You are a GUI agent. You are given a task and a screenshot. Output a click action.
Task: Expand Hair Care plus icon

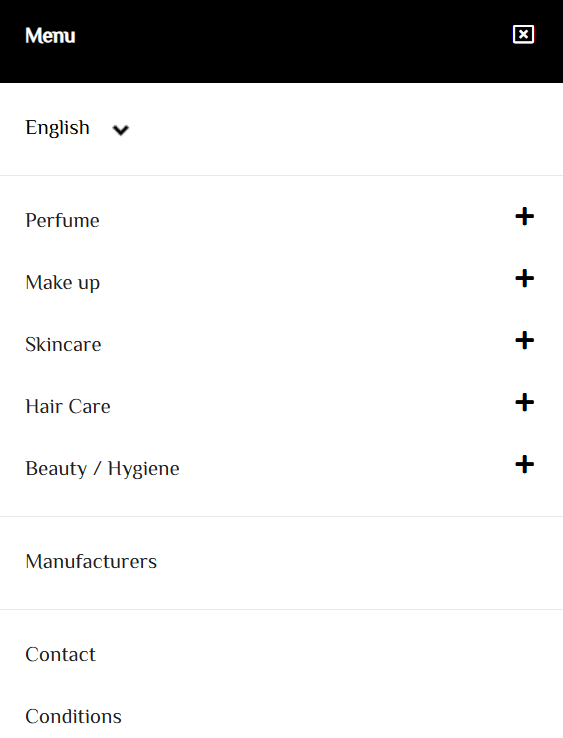(524, 402)
